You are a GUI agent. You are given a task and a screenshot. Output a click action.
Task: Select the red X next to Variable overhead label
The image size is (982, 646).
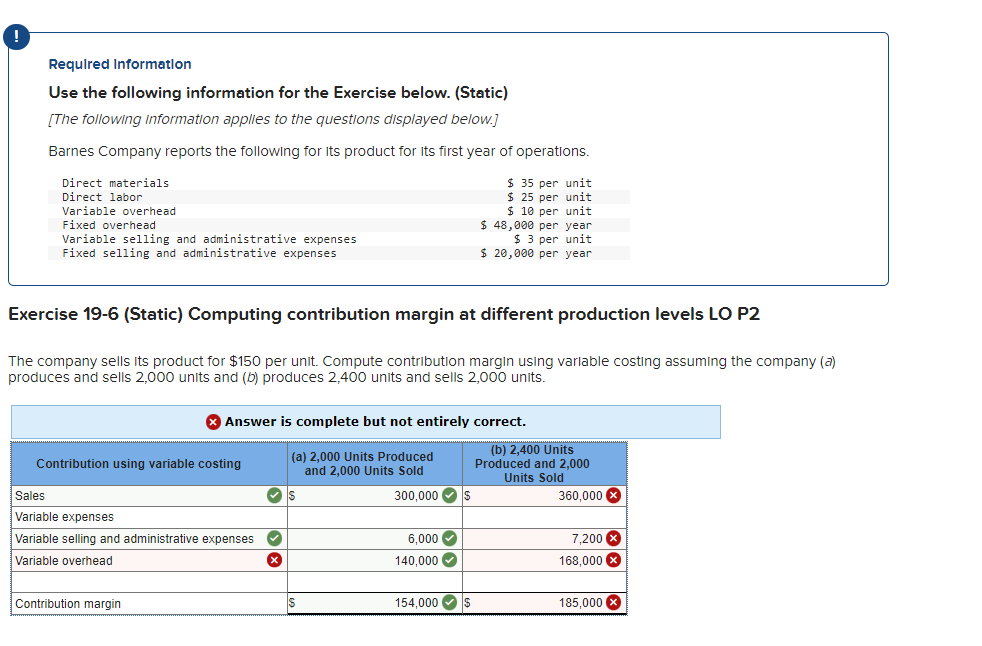pos(272,560)
